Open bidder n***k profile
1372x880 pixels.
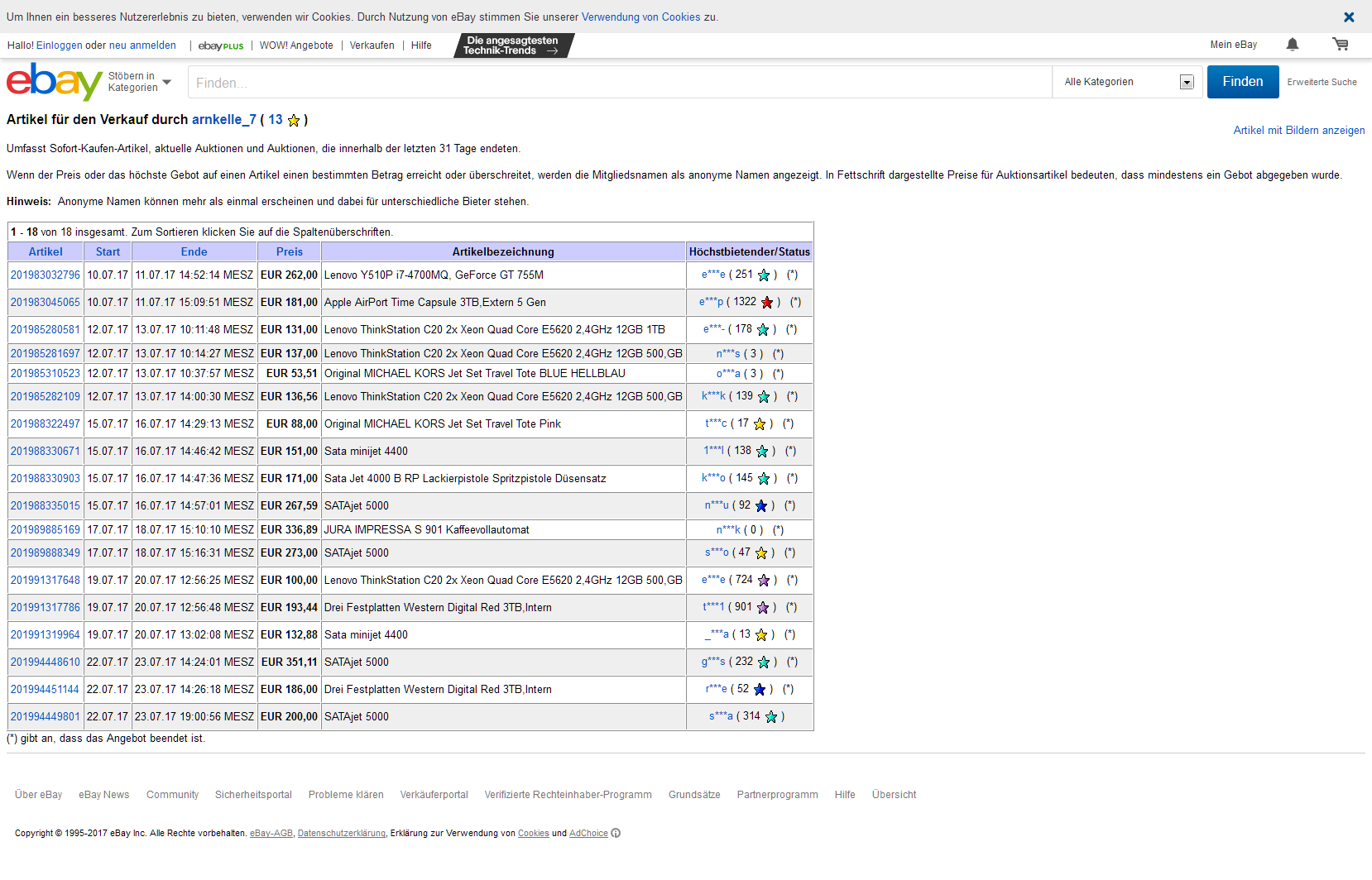pos(728,529)
